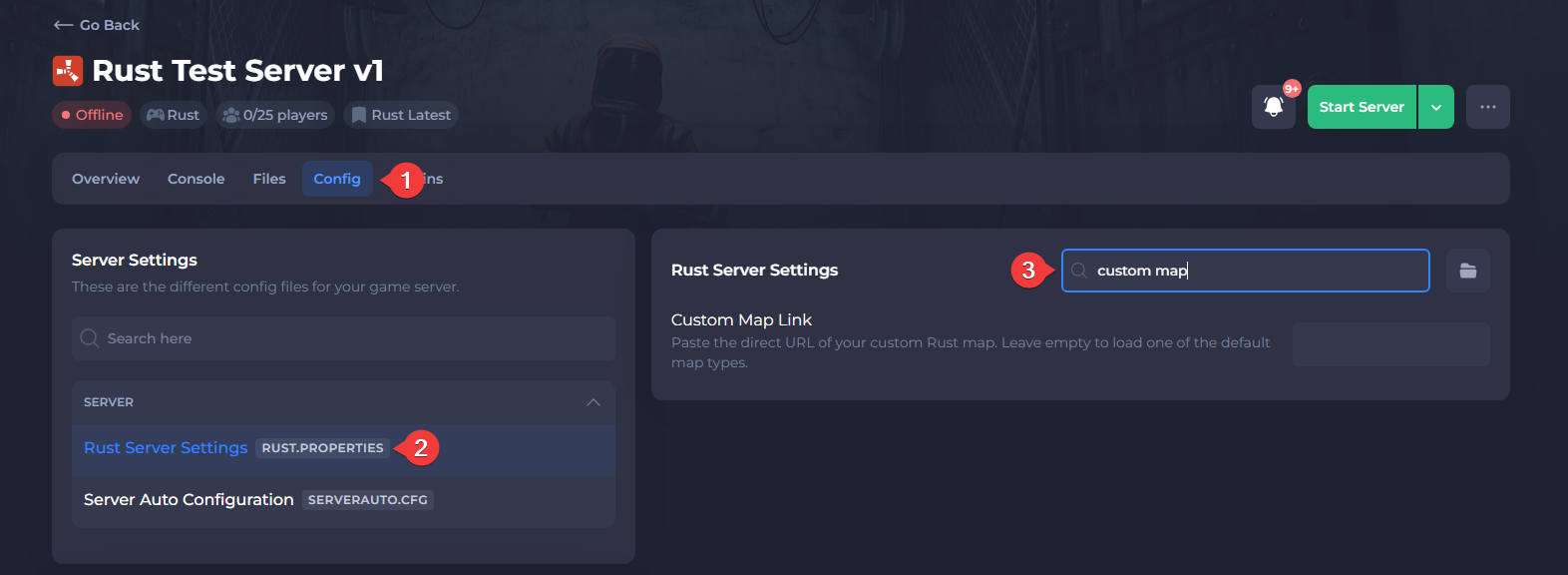Click the magnifier icon in Server Settings search
1568x575 pixels.
(x=90, y=338)
